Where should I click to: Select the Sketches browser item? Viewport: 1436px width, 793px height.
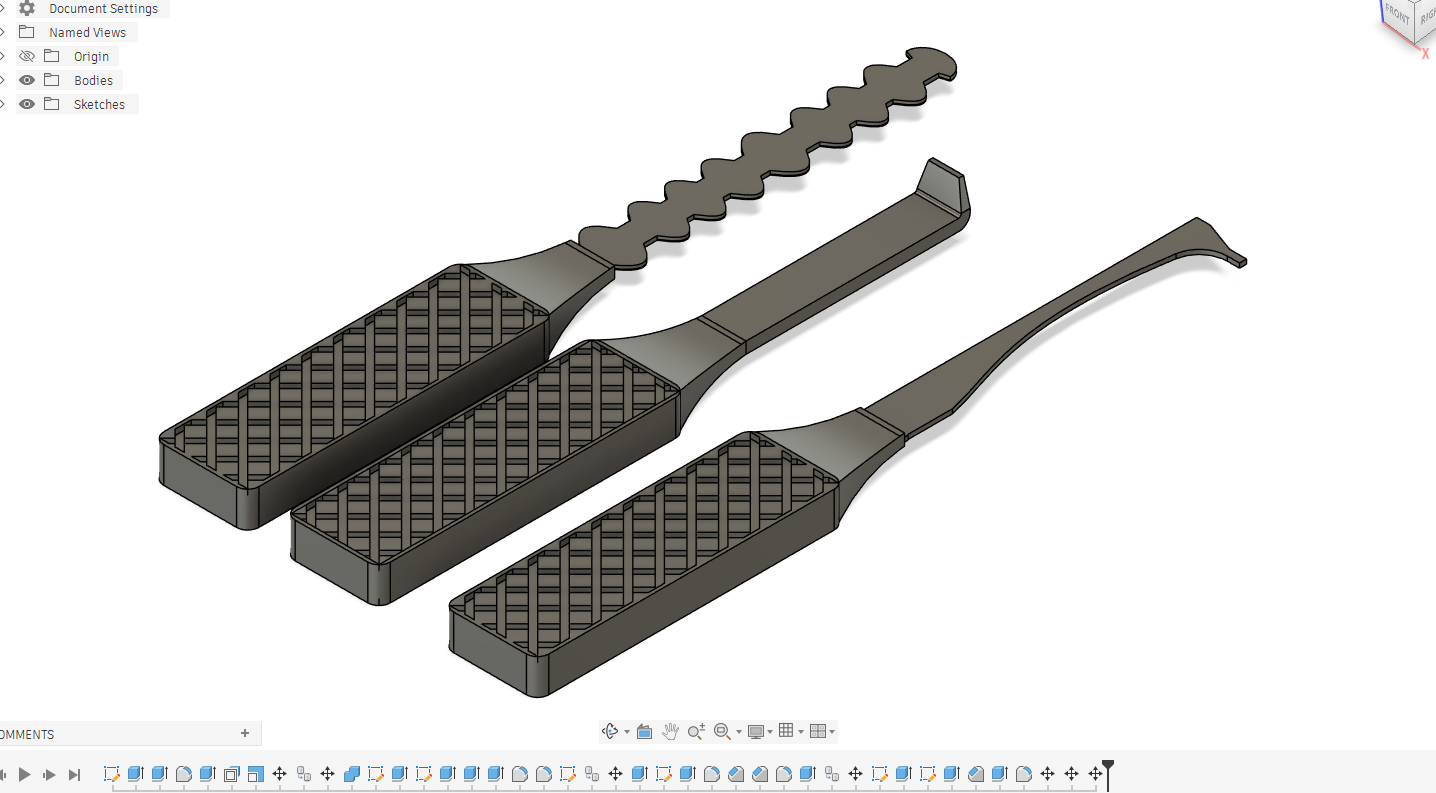coord(99,104)
